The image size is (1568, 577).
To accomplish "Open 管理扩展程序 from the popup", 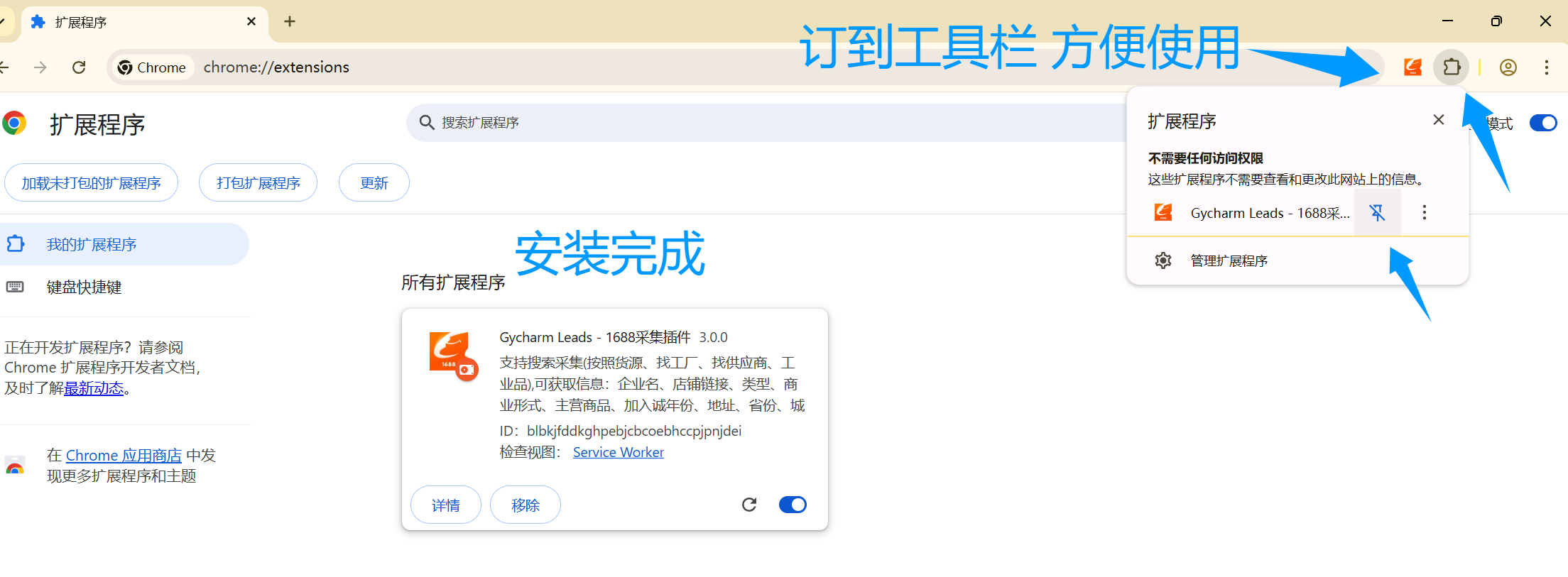I will coord(1229,260).
